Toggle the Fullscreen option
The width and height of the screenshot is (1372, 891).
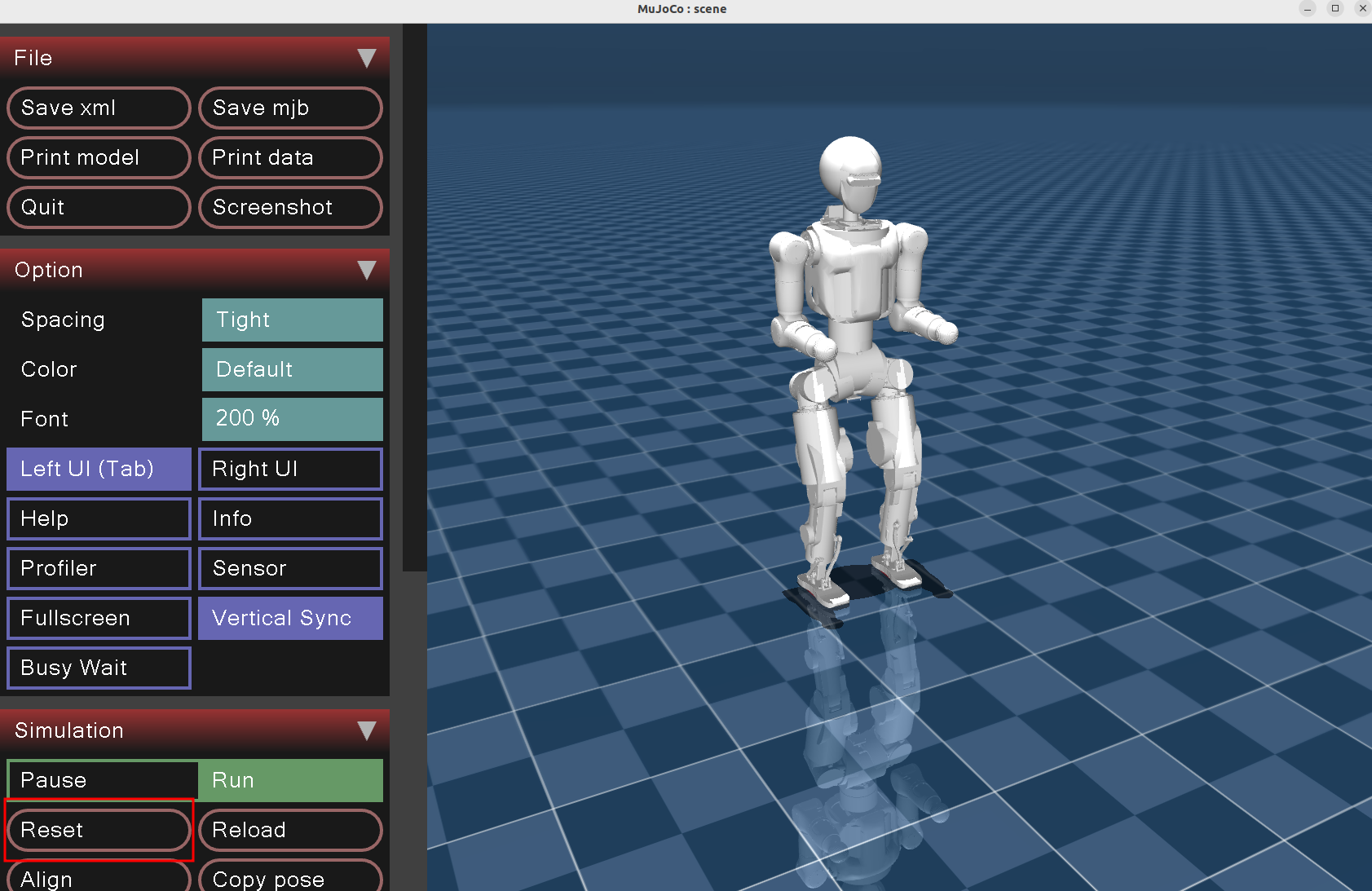click(x=99, y=618)
